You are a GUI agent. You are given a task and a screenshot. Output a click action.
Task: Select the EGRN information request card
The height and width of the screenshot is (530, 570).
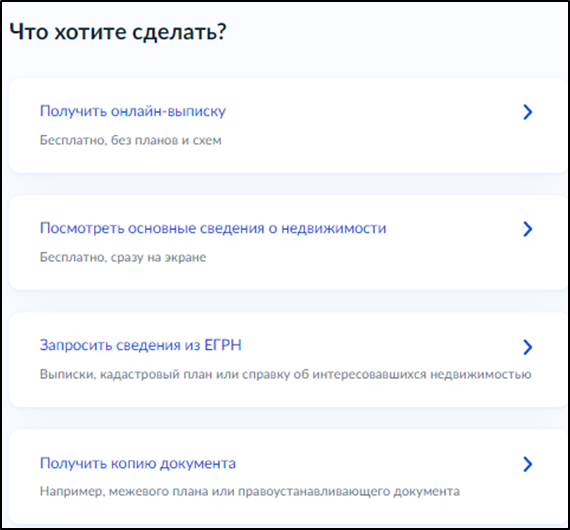point(288,360)
